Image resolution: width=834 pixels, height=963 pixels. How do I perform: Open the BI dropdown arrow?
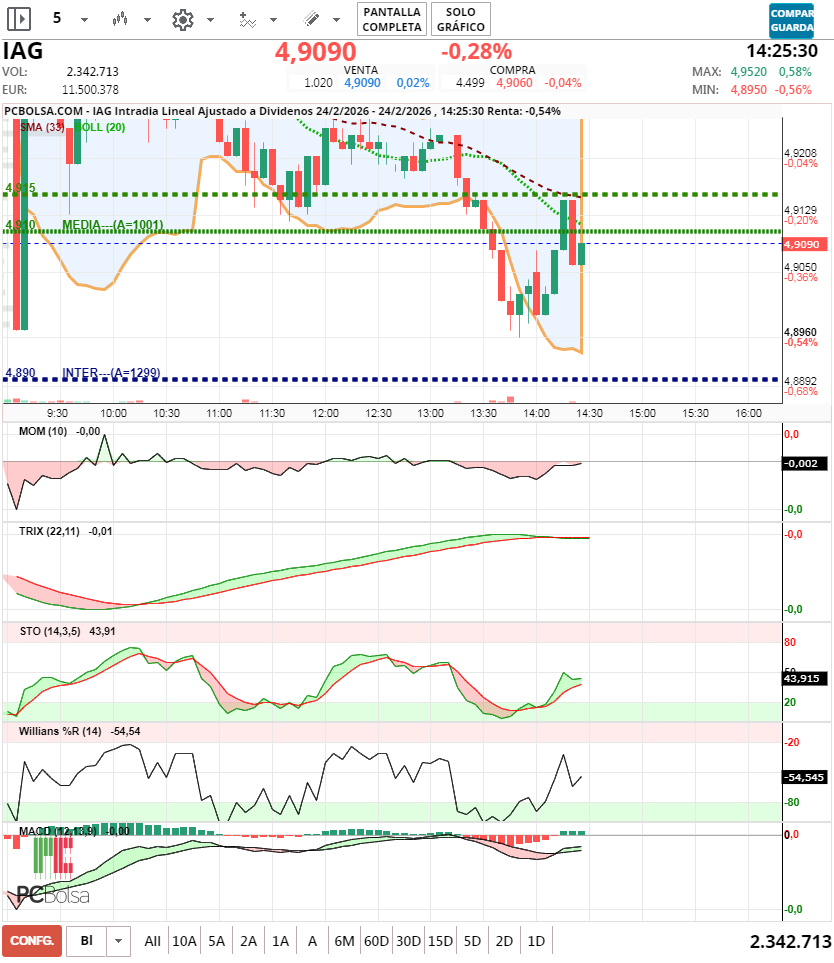[119, 941]
